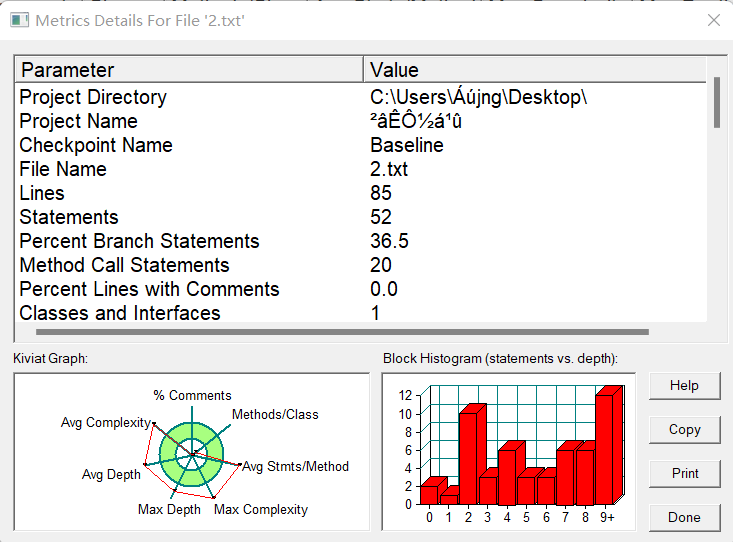Image resolution: width=733 pixels, height=542 pixels.
Task: Close the Metrics Details dialog
Action: (713, 20)
